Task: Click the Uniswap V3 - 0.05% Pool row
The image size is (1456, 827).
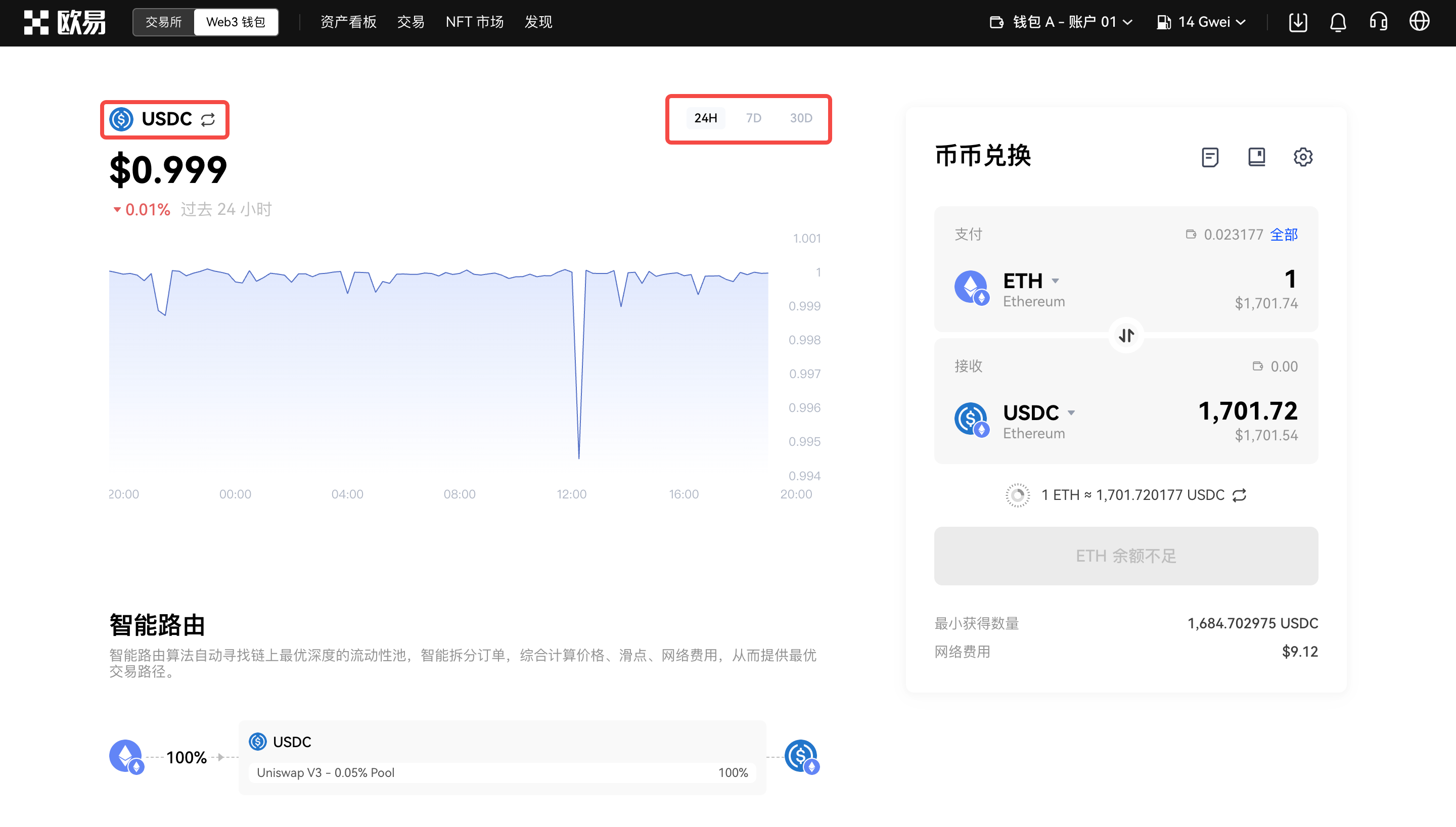Action: point(503,773)
